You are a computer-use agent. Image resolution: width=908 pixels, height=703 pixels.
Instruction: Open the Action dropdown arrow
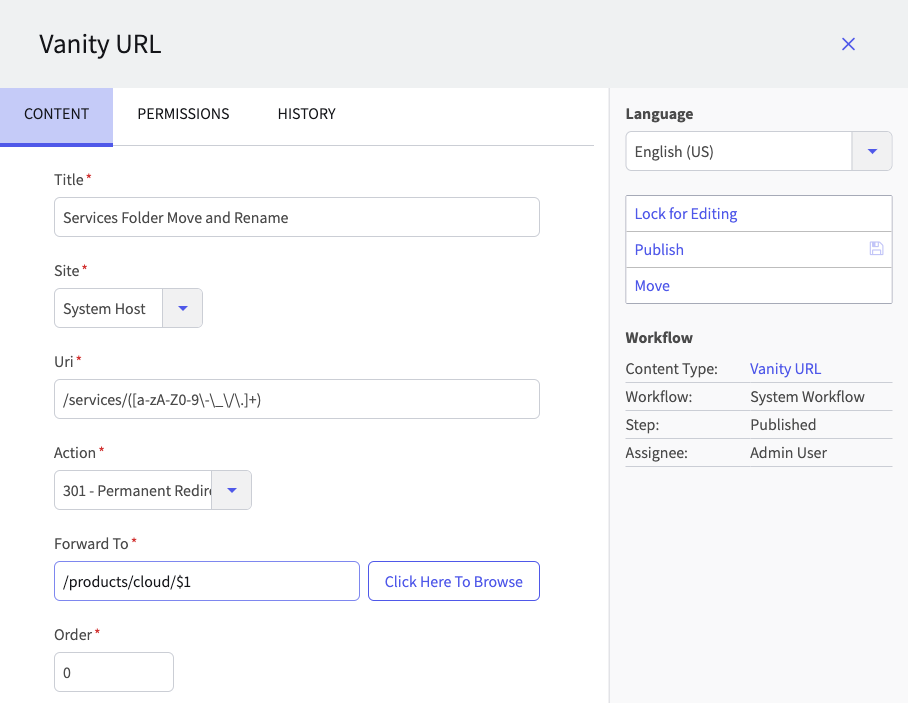click(232, 491)
